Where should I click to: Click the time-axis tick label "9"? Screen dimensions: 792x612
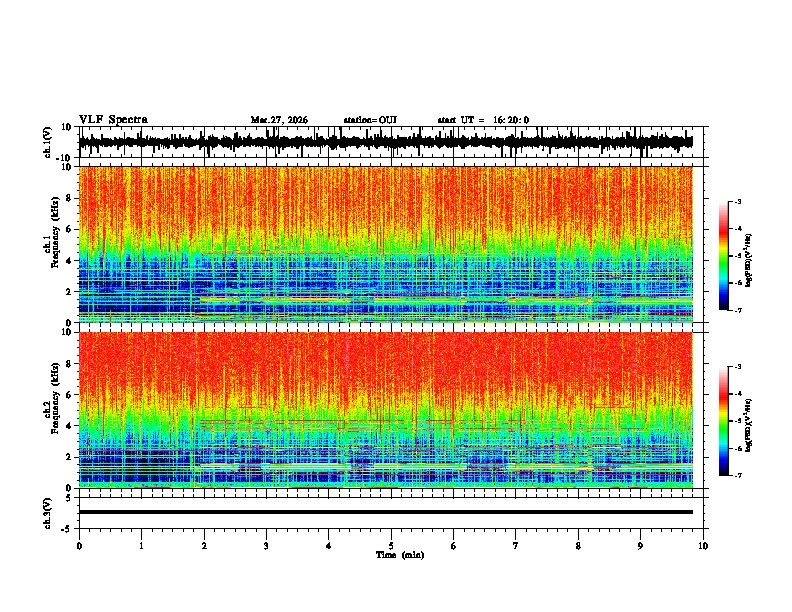(x=640, y=546)
